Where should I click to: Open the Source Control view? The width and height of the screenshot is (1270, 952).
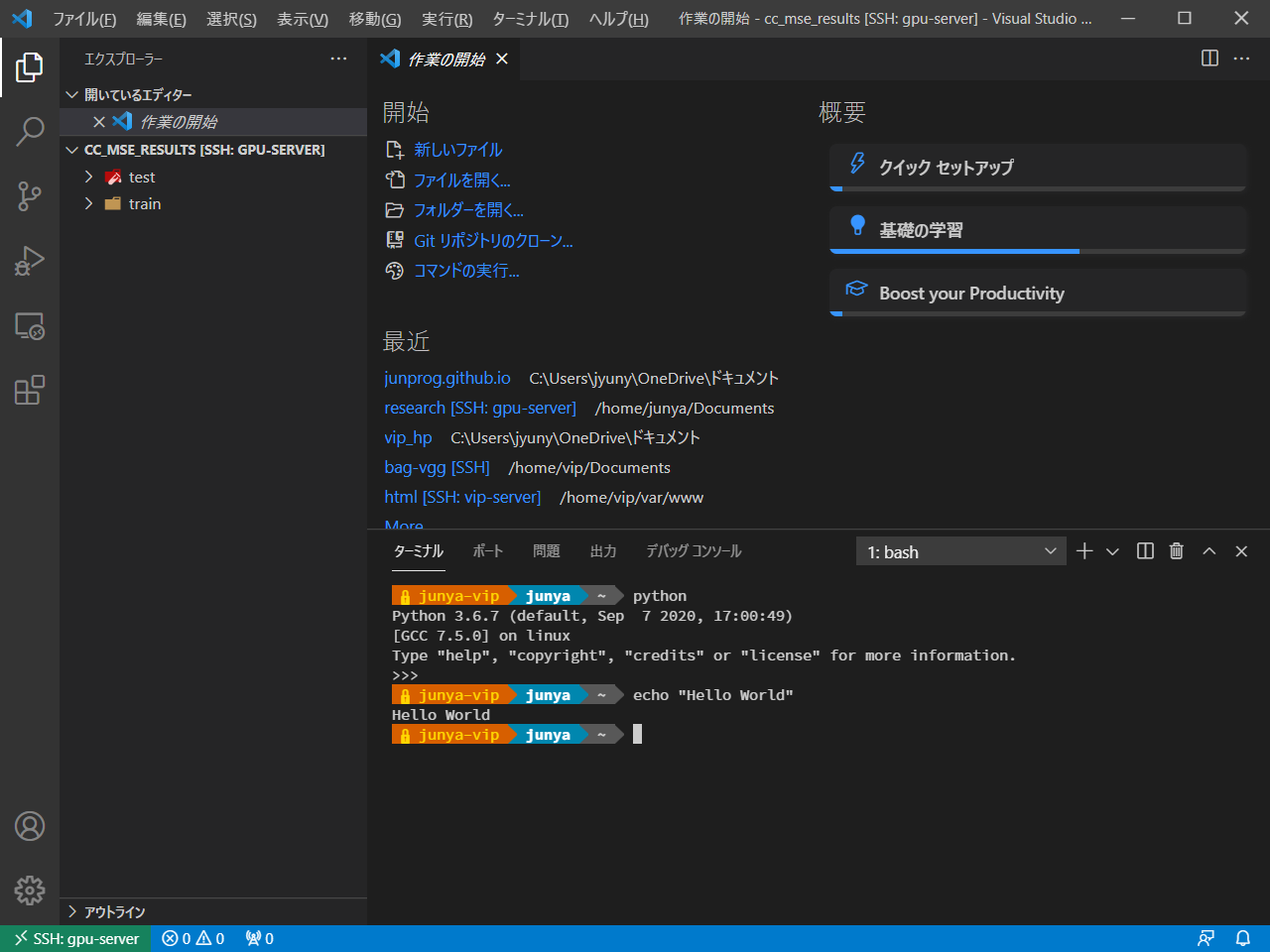point(30,195)
